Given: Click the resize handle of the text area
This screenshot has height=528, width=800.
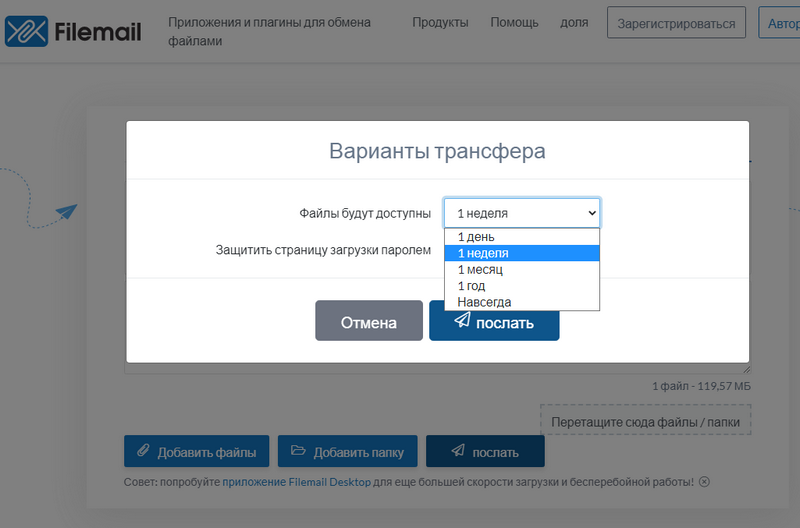Looking at the screenshot, I should [x=746, y=369].
